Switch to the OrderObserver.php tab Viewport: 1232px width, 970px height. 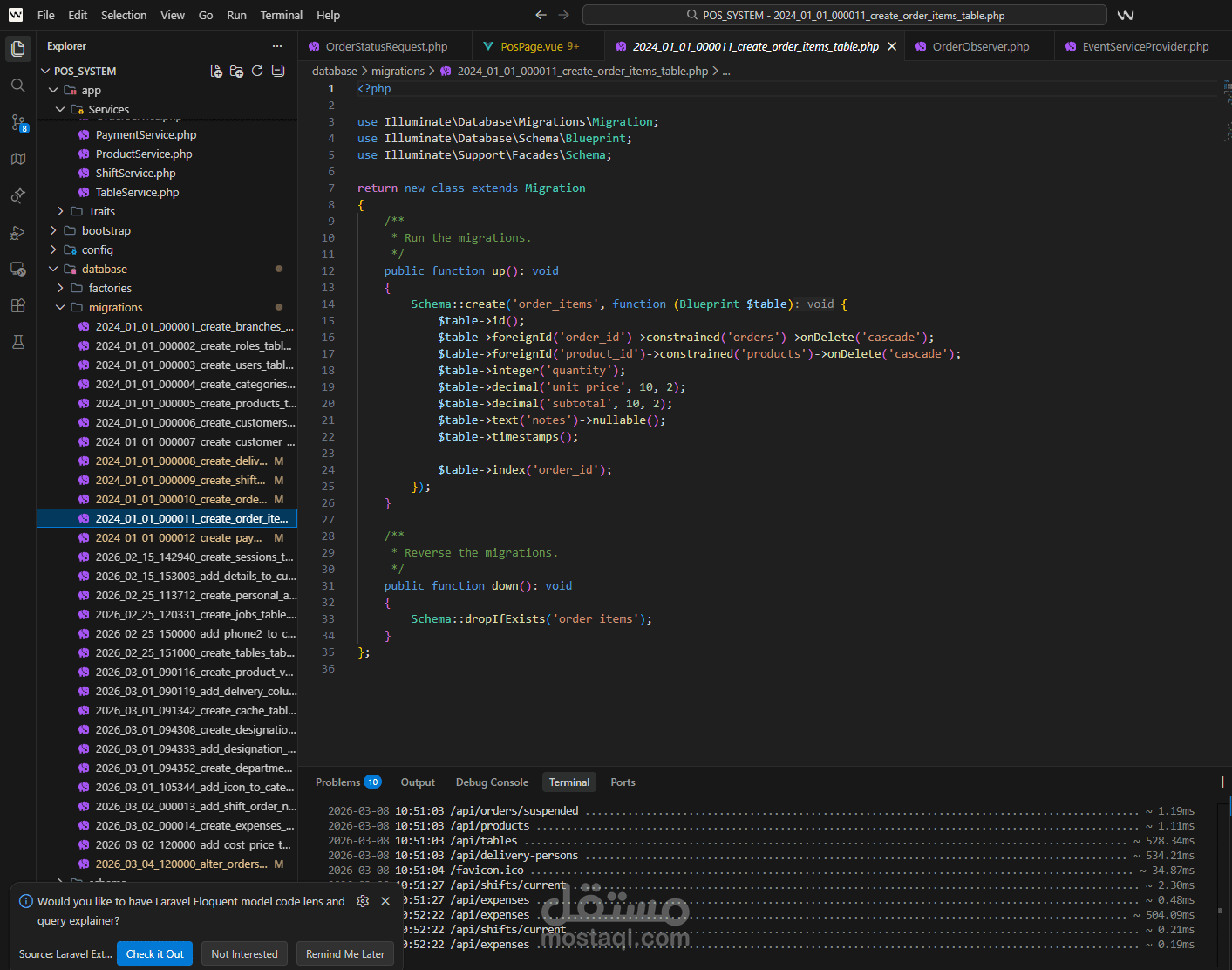(x=981, y=46)
